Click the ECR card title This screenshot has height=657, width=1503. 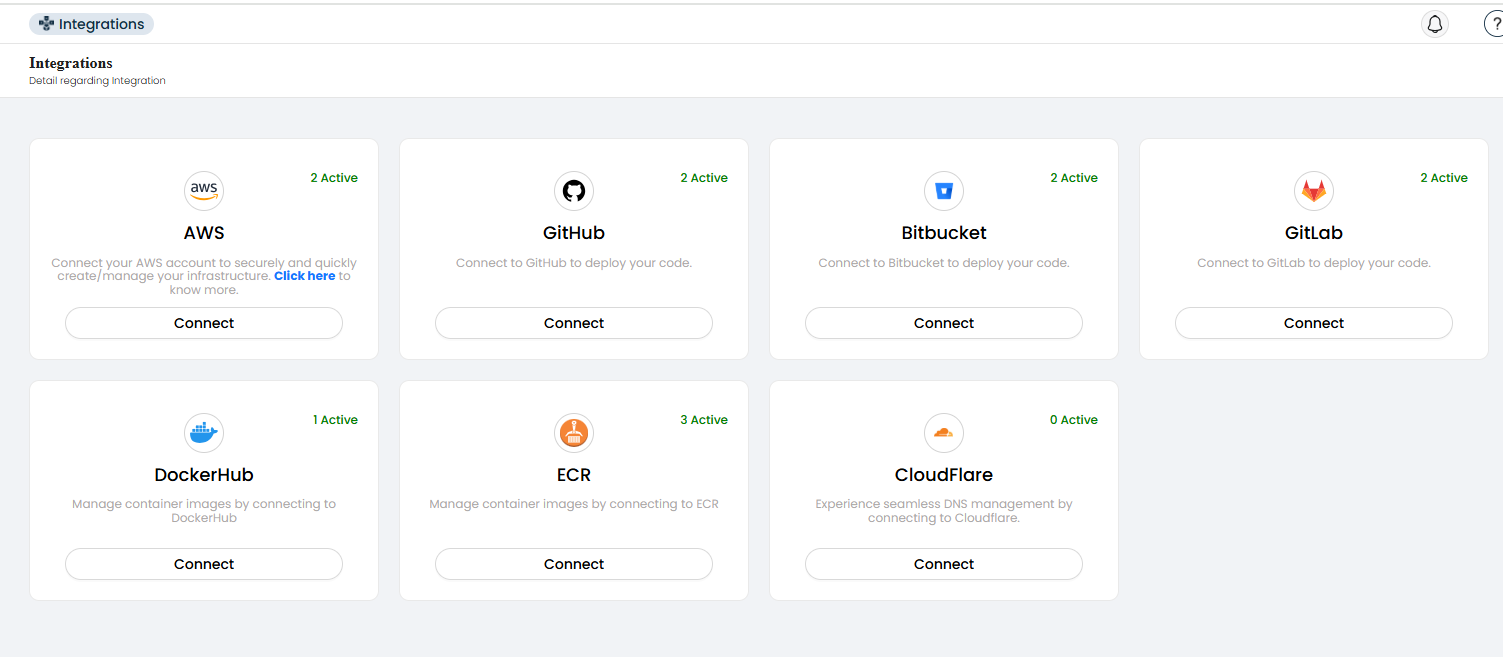574,475
